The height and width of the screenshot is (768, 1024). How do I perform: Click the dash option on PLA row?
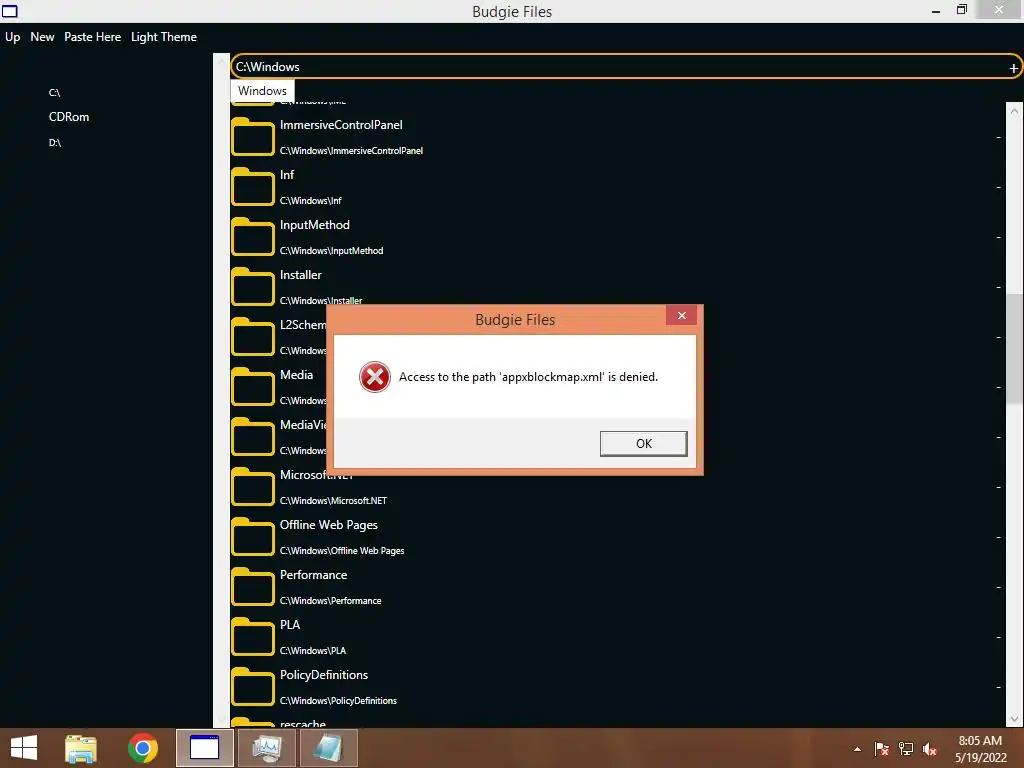point(999,637)
